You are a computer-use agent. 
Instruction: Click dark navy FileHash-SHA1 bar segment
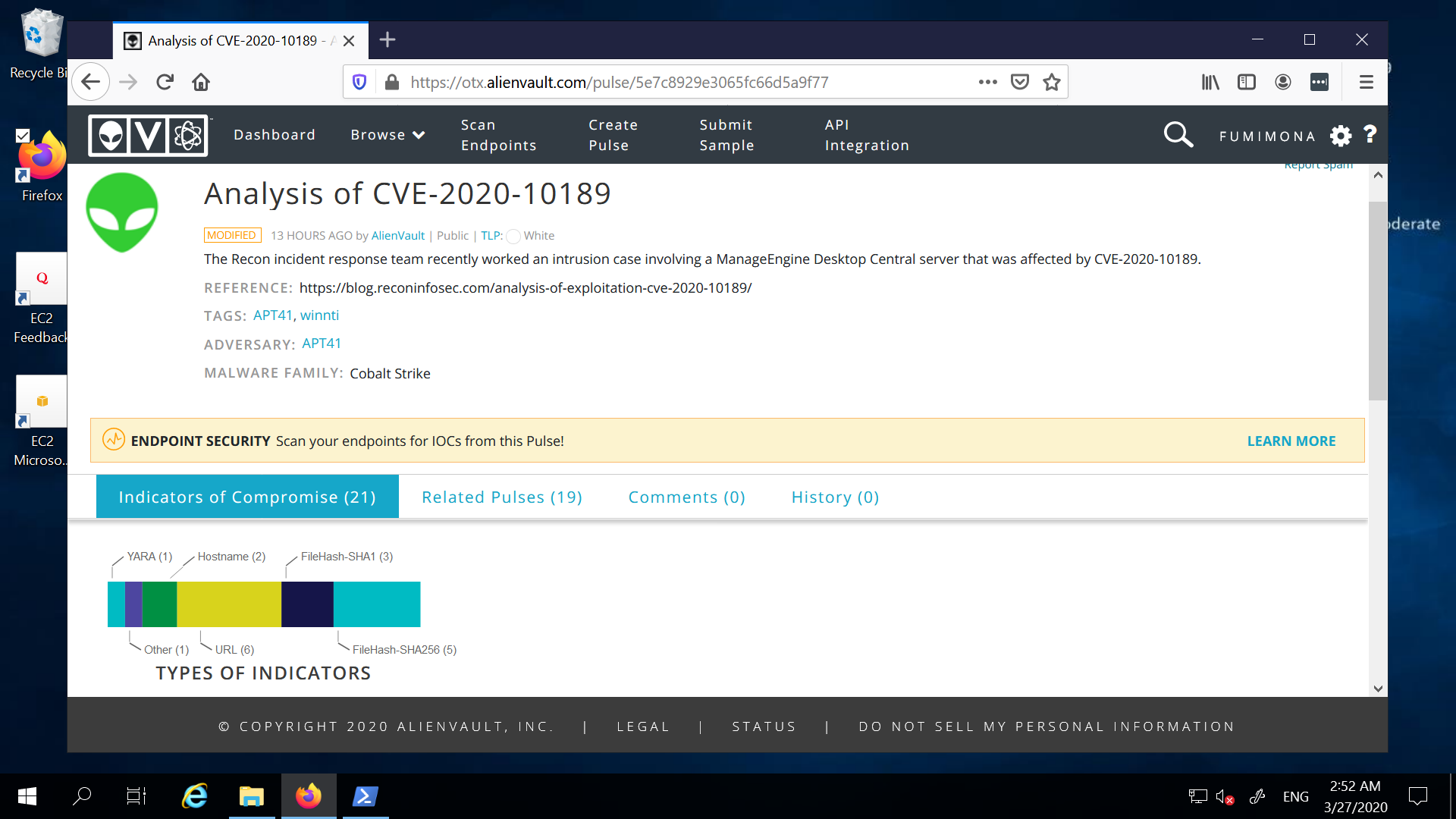(x=307, y=604)
